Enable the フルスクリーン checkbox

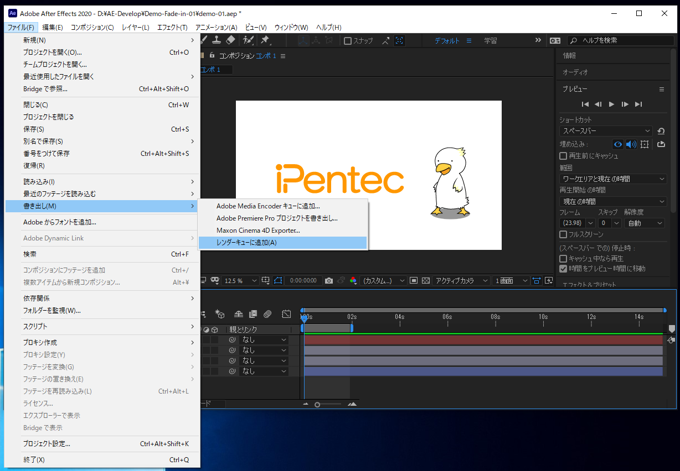pyautogui.click(x=563, y=234)
